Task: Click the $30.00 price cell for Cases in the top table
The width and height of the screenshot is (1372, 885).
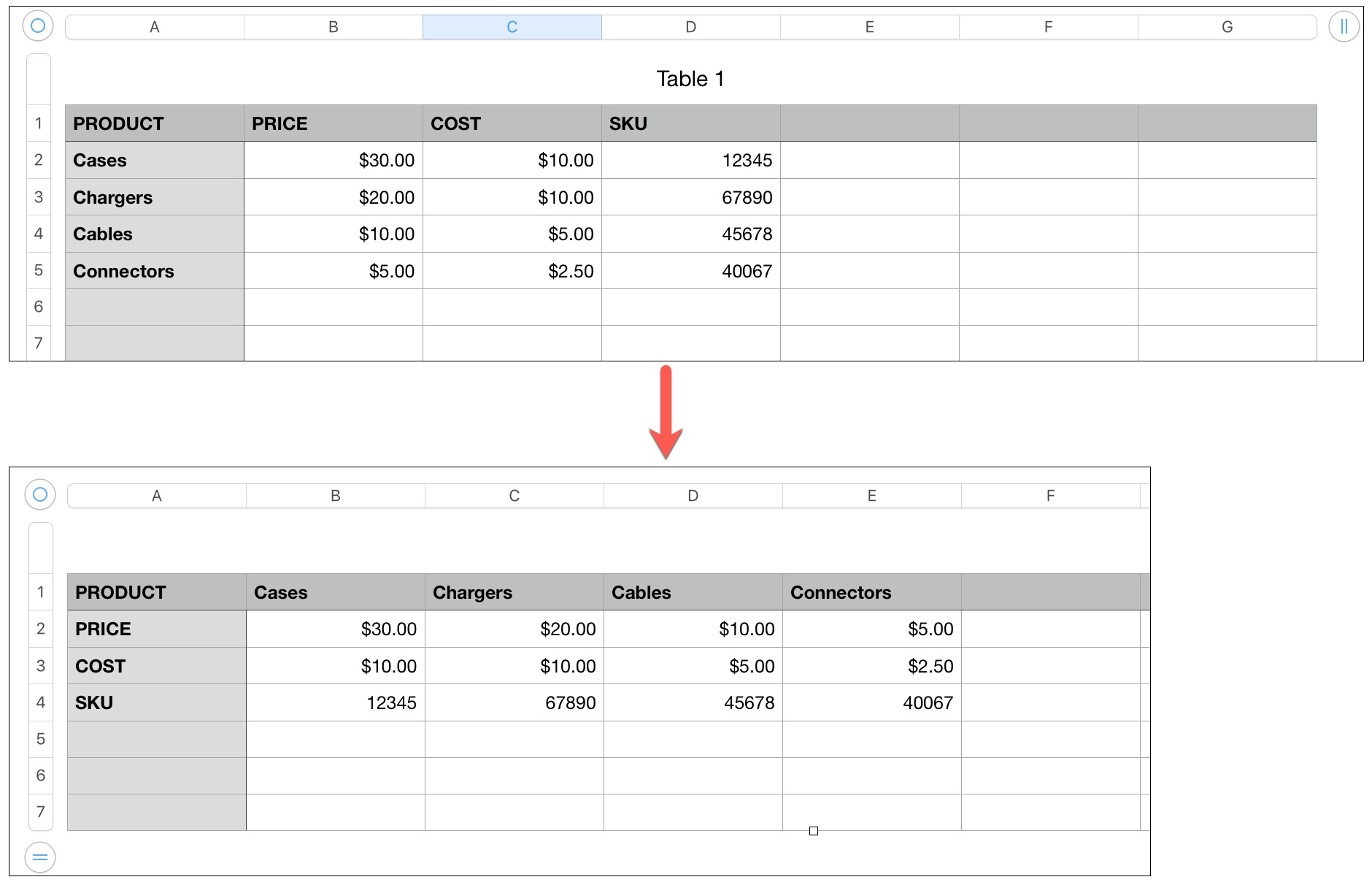Action: tap(334, 160)
